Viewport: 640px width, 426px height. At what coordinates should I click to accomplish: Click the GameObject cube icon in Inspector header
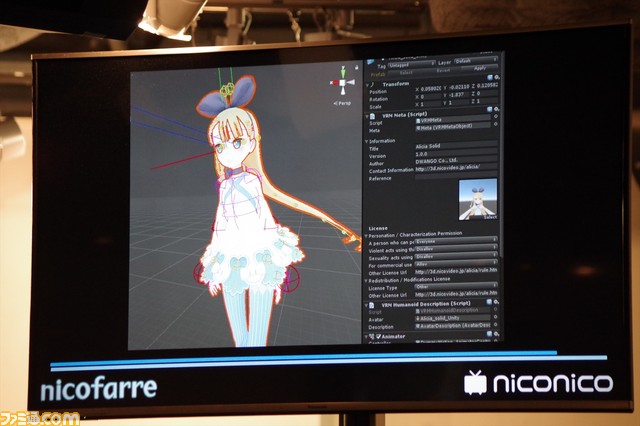pos(371,62)
